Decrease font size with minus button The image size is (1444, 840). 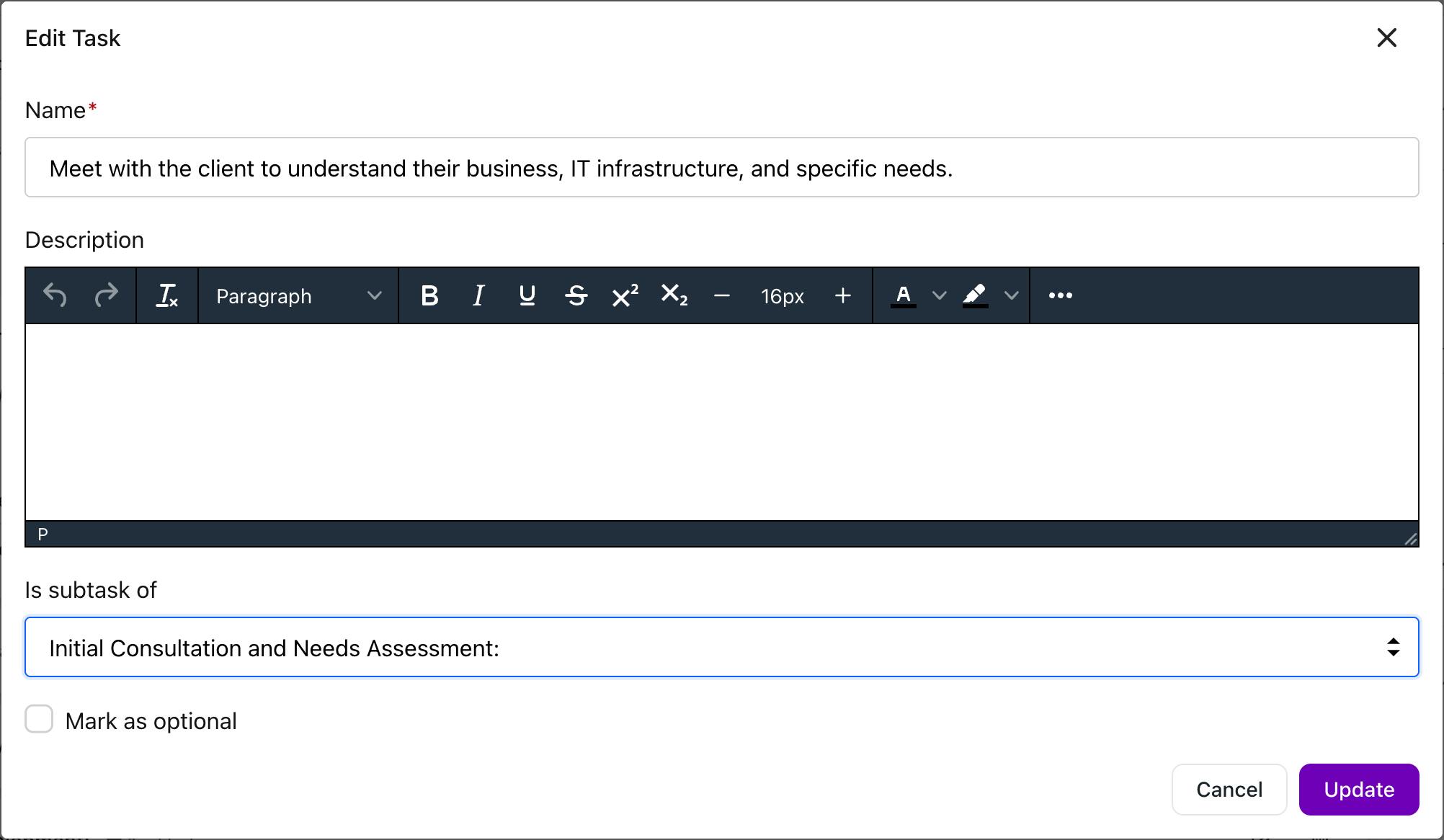click(x=722, y=295)
